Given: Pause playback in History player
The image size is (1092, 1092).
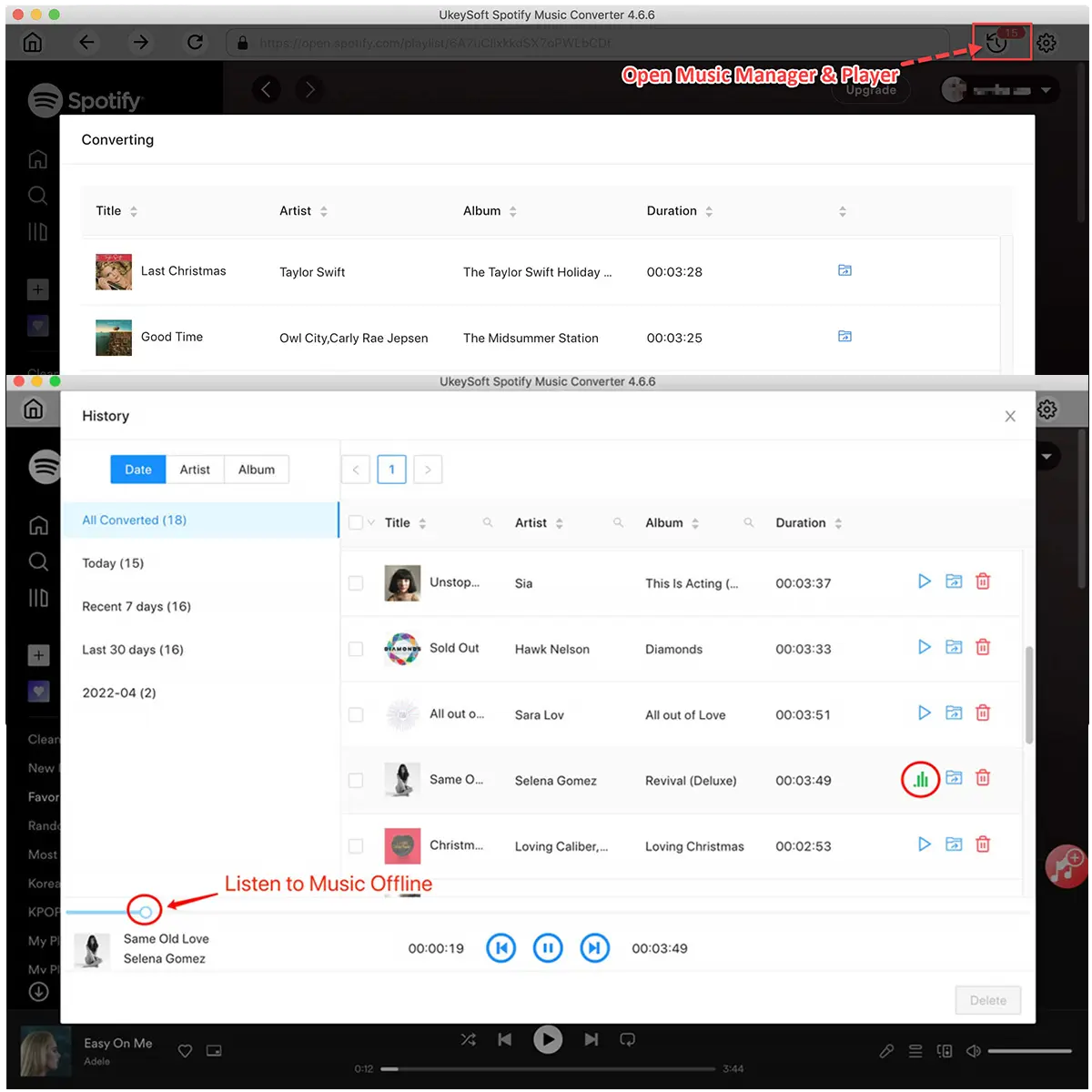Looking at the screenshot, I should pos(548,948).
